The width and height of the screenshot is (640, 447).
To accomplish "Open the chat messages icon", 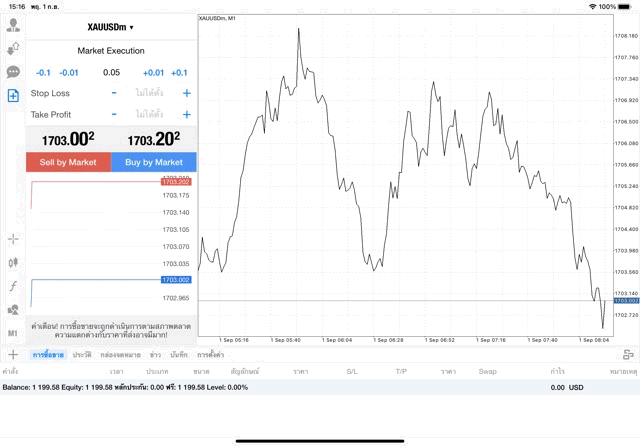I will (x=13, y=72).
